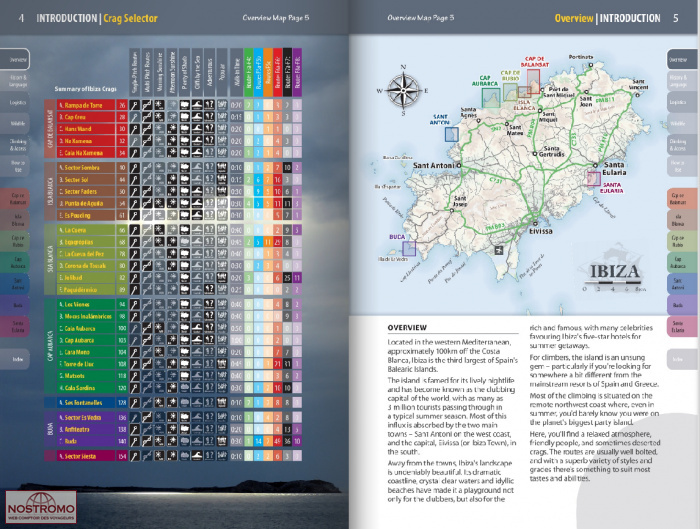
Task: Open Buda tab on right page
Action: pyautogui.click(x=682, y=305)
